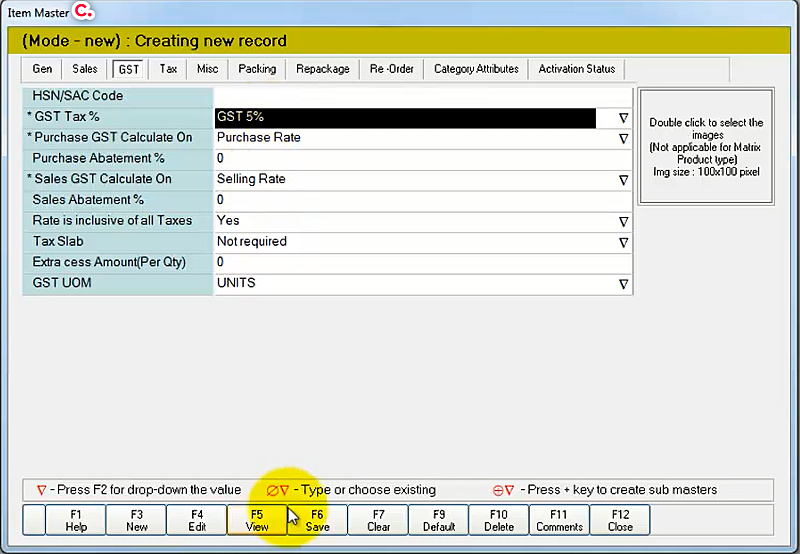Go to the Activation Status tab
The width and height of the screenshot is (800, 554).
click(x=577, y=69)
